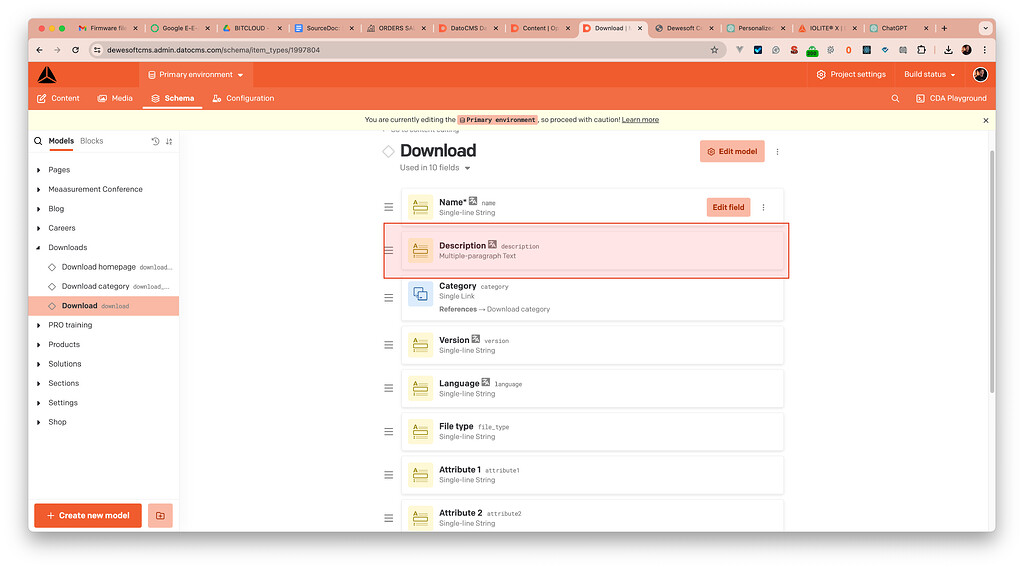The height and width of the screenshot is (569, 1024).
Task: Click the Language field localization icon
Action: 485,382
